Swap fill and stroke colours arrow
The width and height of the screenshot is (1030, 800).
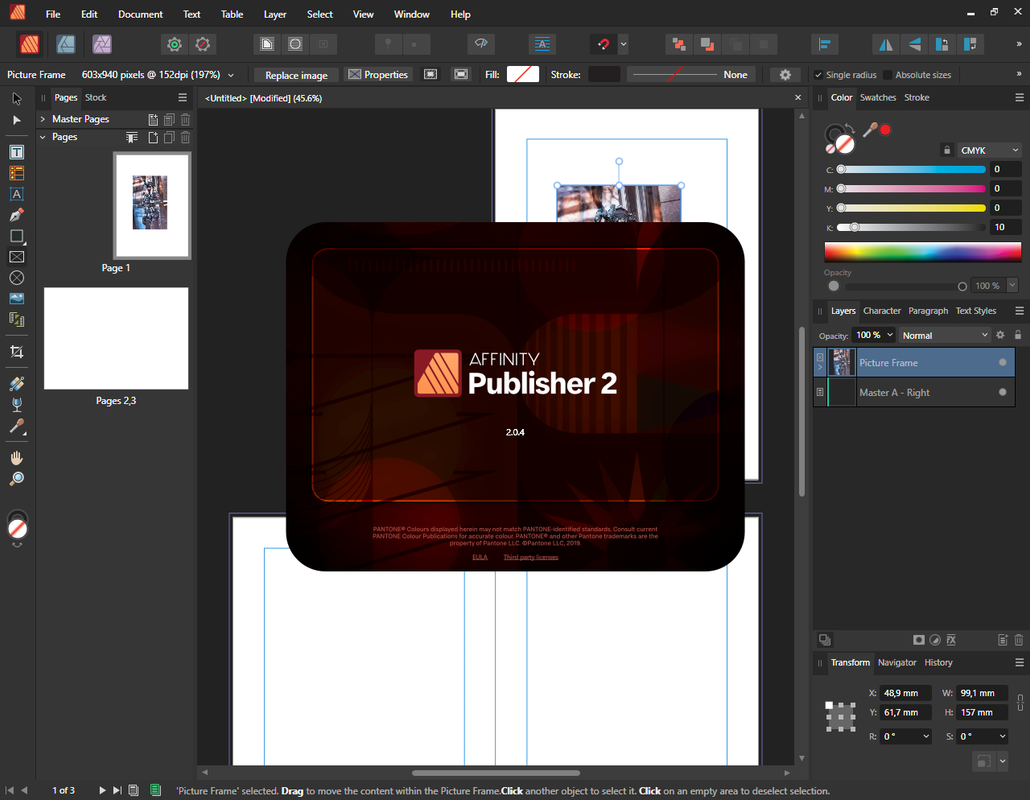(x=849, y=127)
